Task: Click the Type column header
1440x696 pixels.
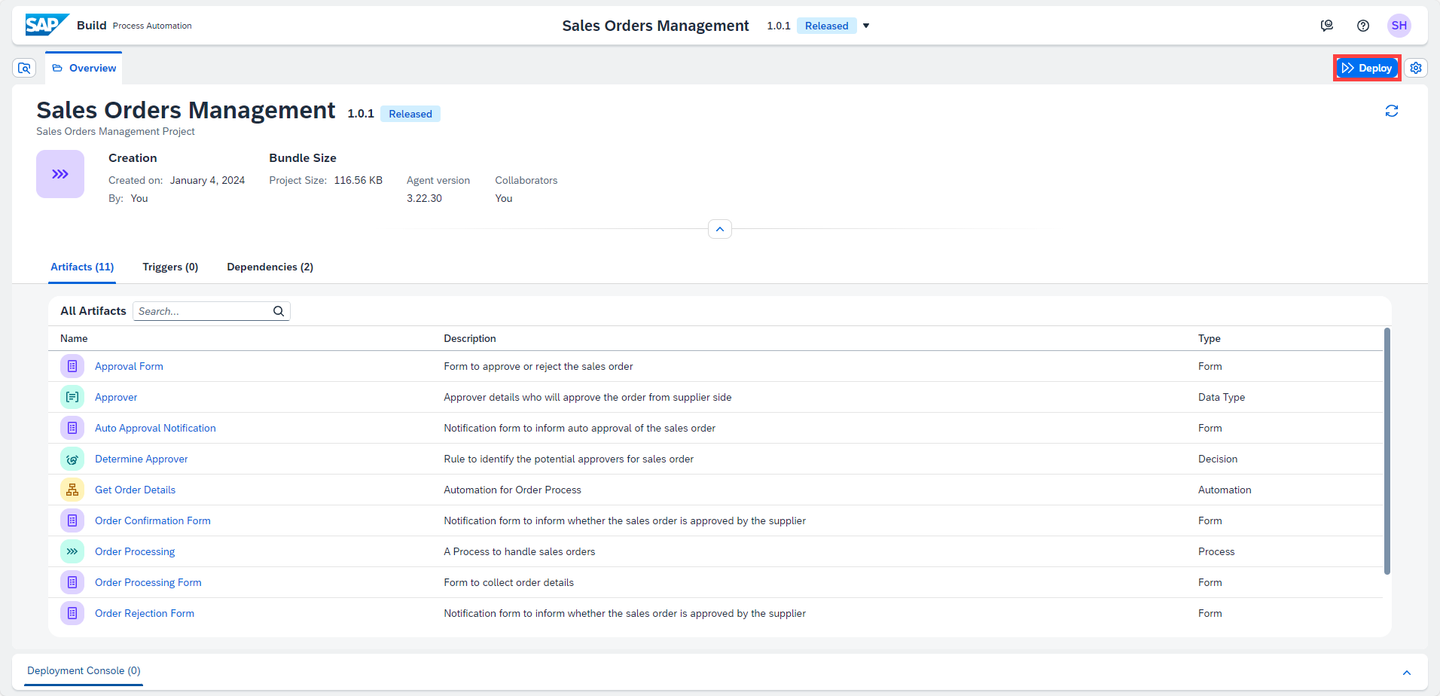Action: coord(1209,338)
